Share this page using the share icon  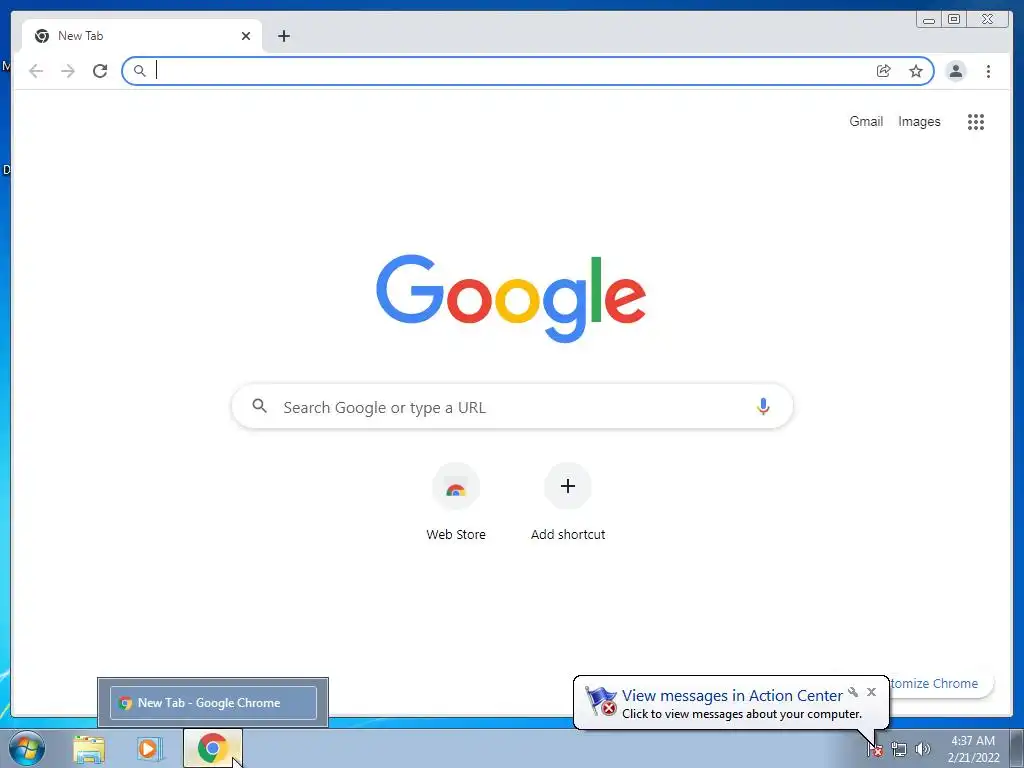click(x=884, y=71)
